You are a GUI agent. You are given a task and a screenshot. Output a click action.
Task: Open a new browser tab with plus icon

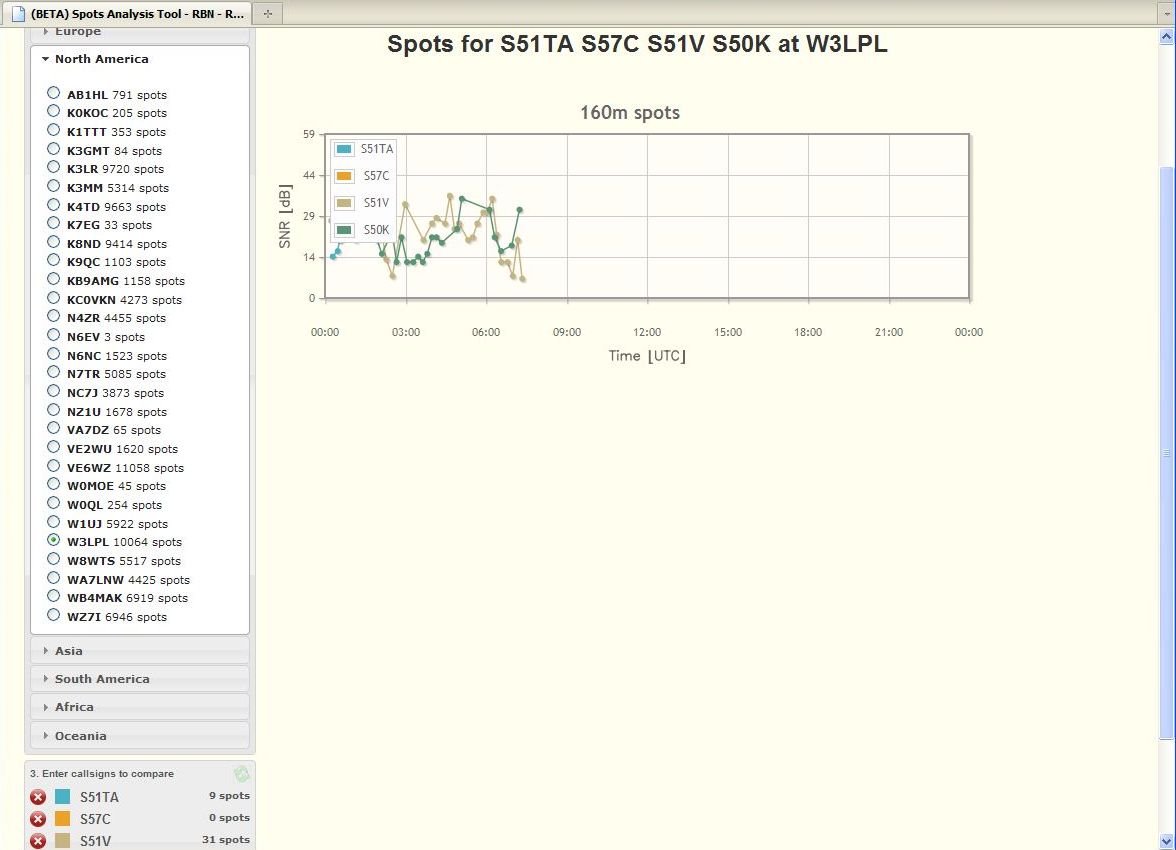coord(268,13)
